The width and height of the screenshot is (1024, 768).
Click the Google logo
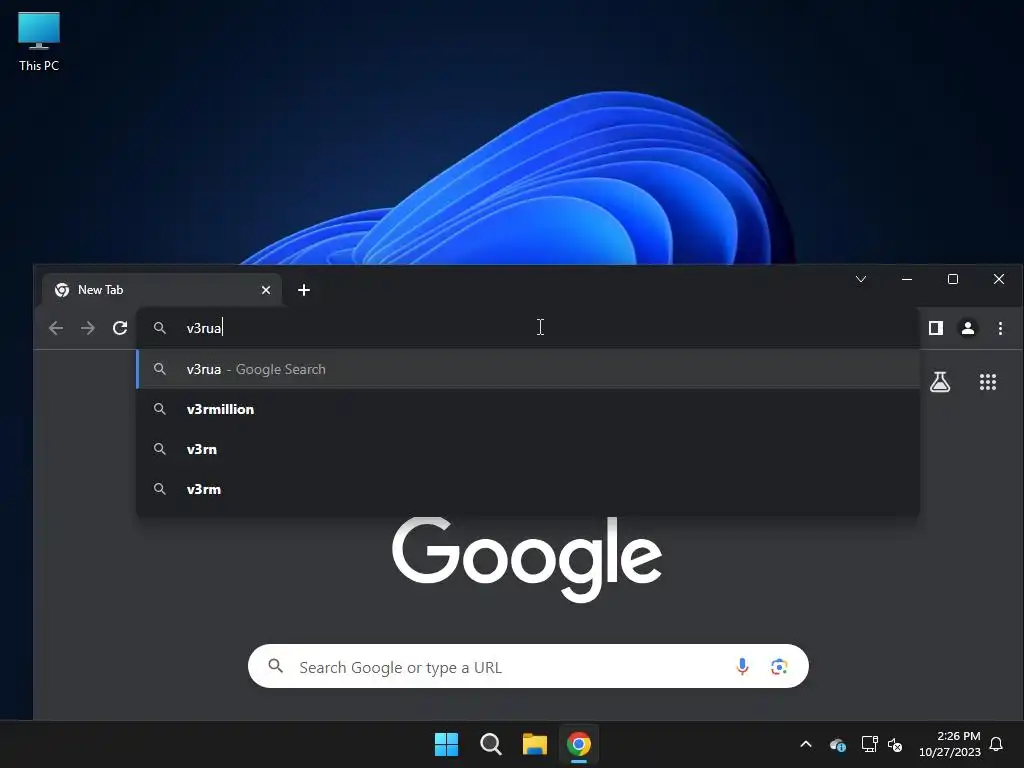(x=526, y=560)
